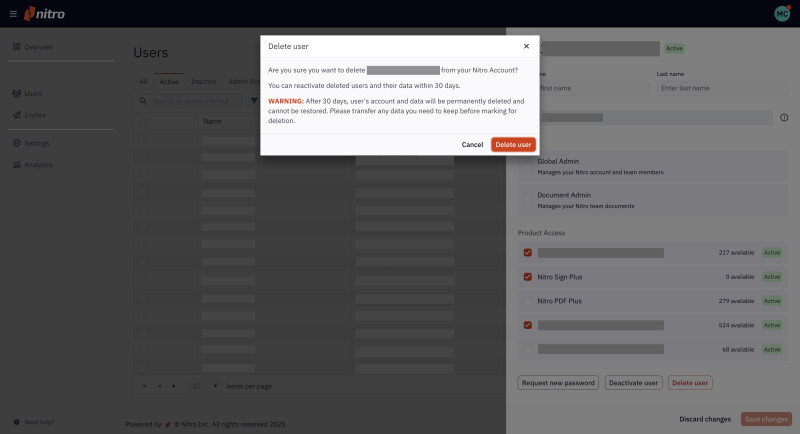Image resolution: width=800 pixels, height=434 pixels.
Task: Open Settings in the sidebar
Action: (37, 143)
